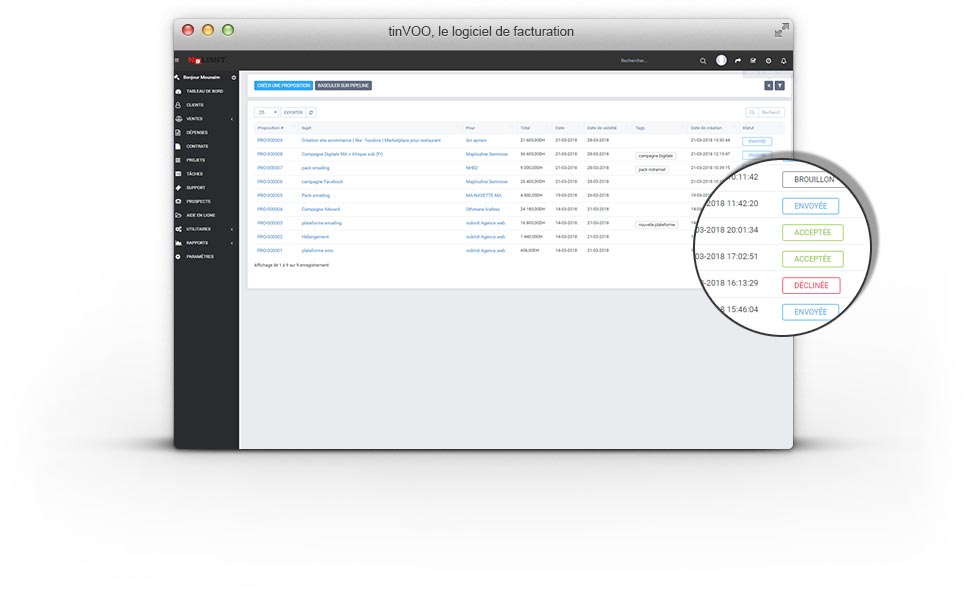Go to Contrats in the sidebar
This screenshot has height=602, width=969.
pyautogui.click(x=197, y=146)
